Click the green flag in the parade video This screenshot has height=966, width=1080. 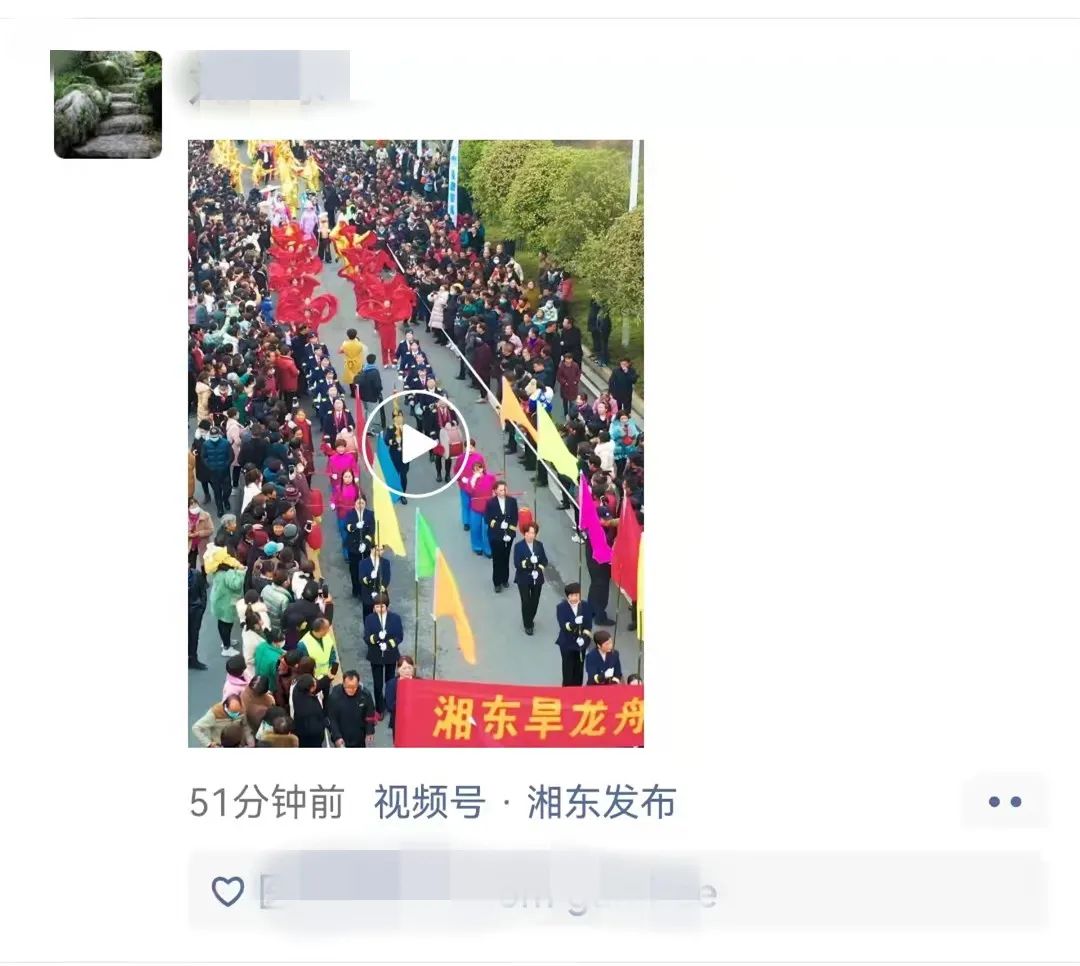coord(426,546)
